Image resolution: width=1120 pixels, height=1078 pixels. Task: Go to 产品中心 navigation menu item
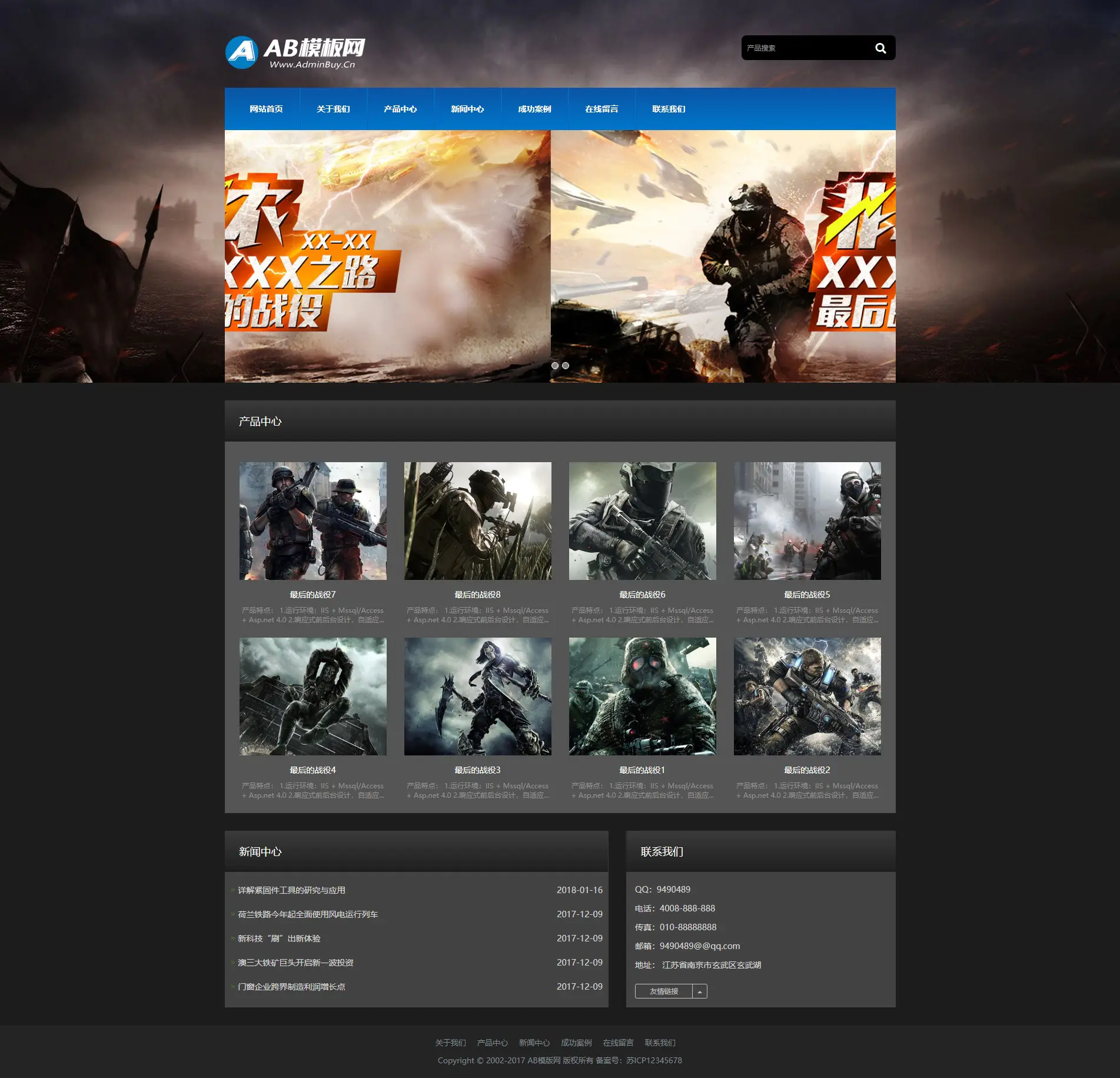400,109
